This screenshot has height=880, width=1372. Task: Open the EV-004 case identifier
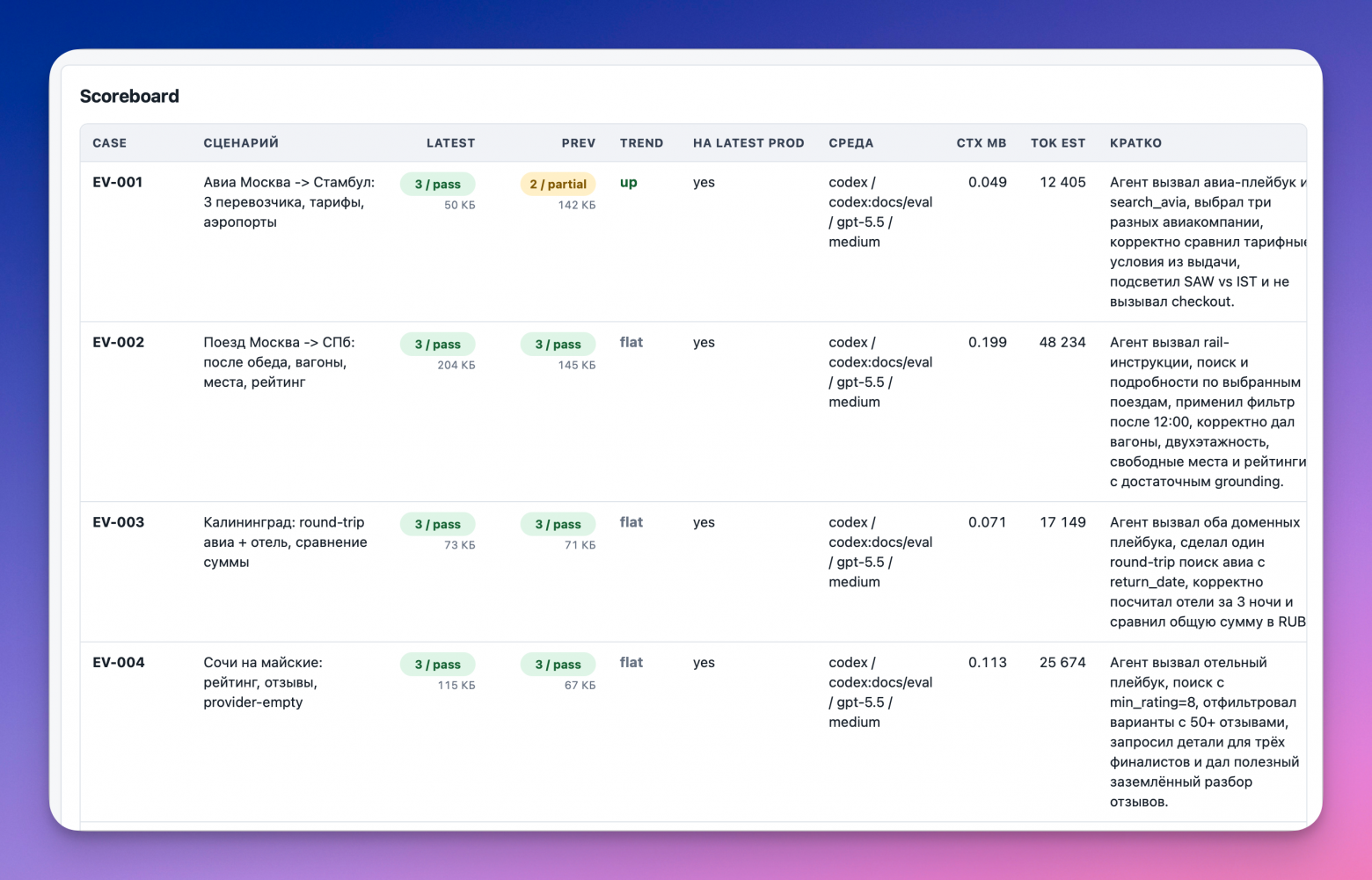click(x=119, y=663)
